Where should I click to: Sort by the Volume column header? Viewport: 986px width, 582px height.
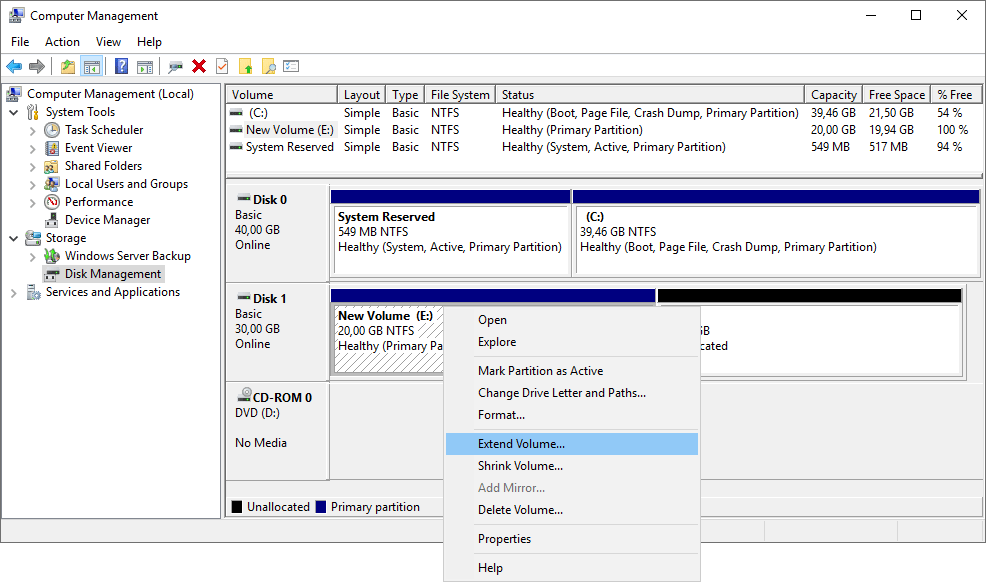[x=282, y=94]
